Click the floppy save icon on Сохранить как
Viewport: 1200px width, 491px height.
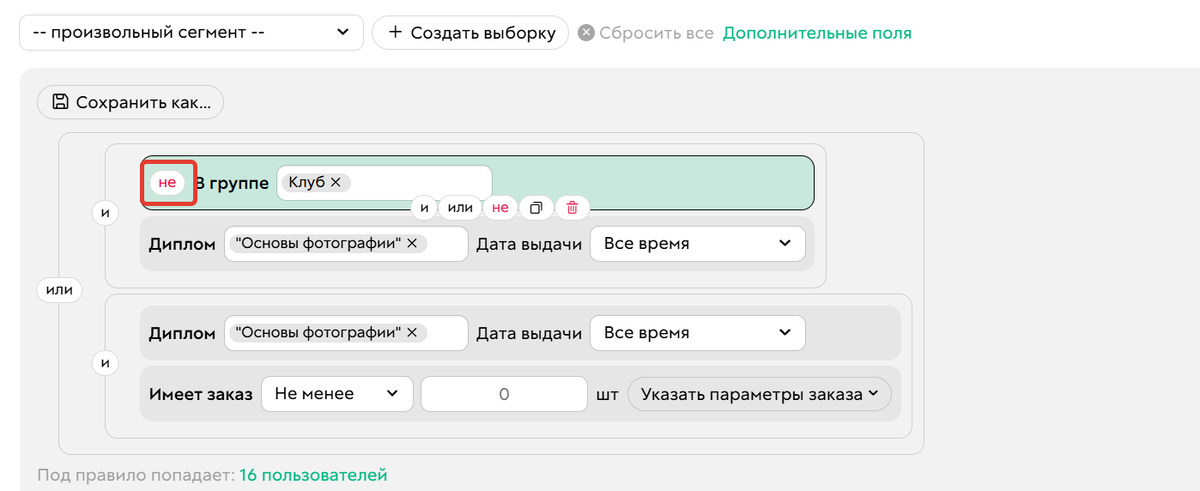tap(60, 102)
